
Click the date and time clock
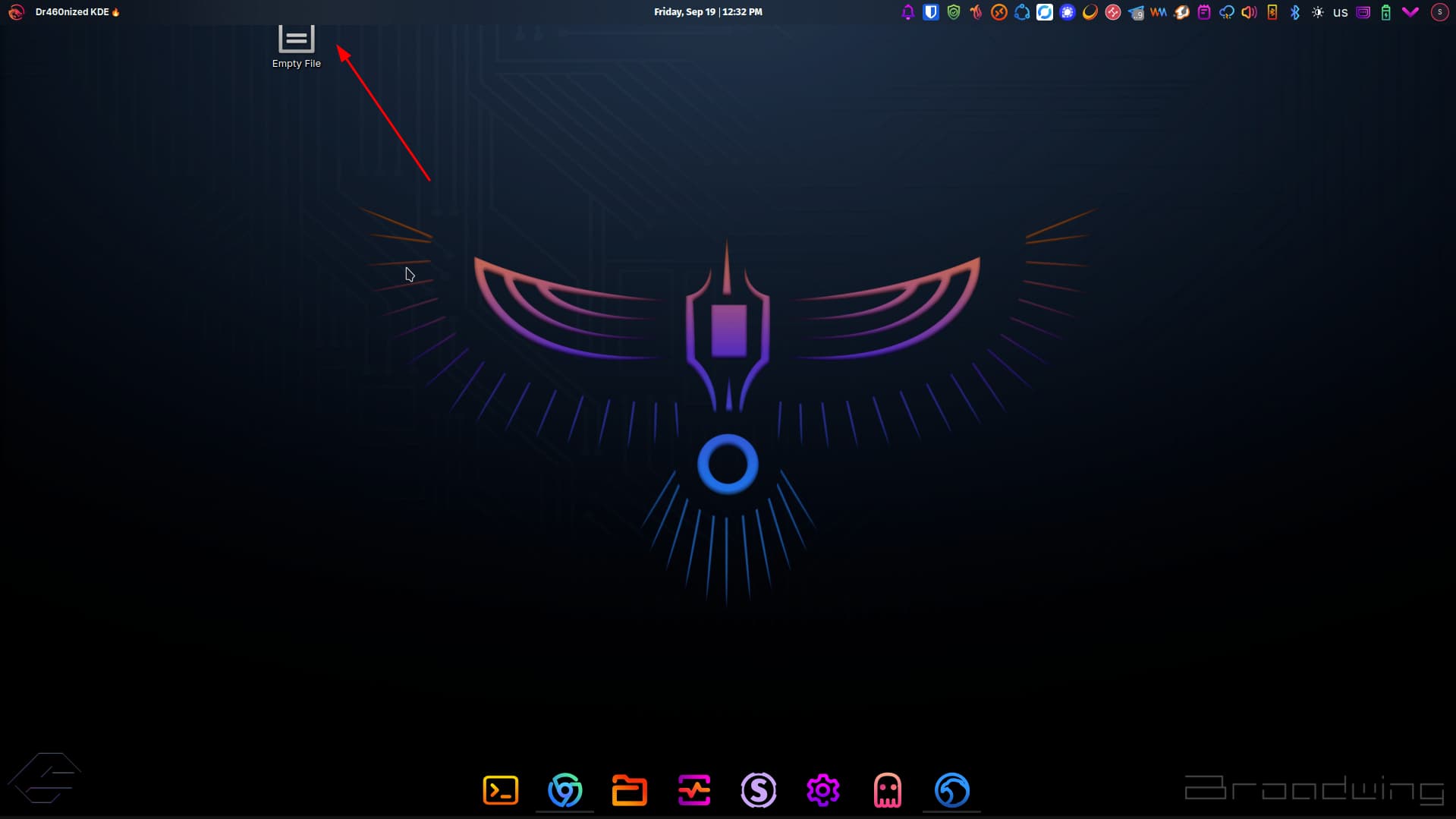[x=708, y=12]
